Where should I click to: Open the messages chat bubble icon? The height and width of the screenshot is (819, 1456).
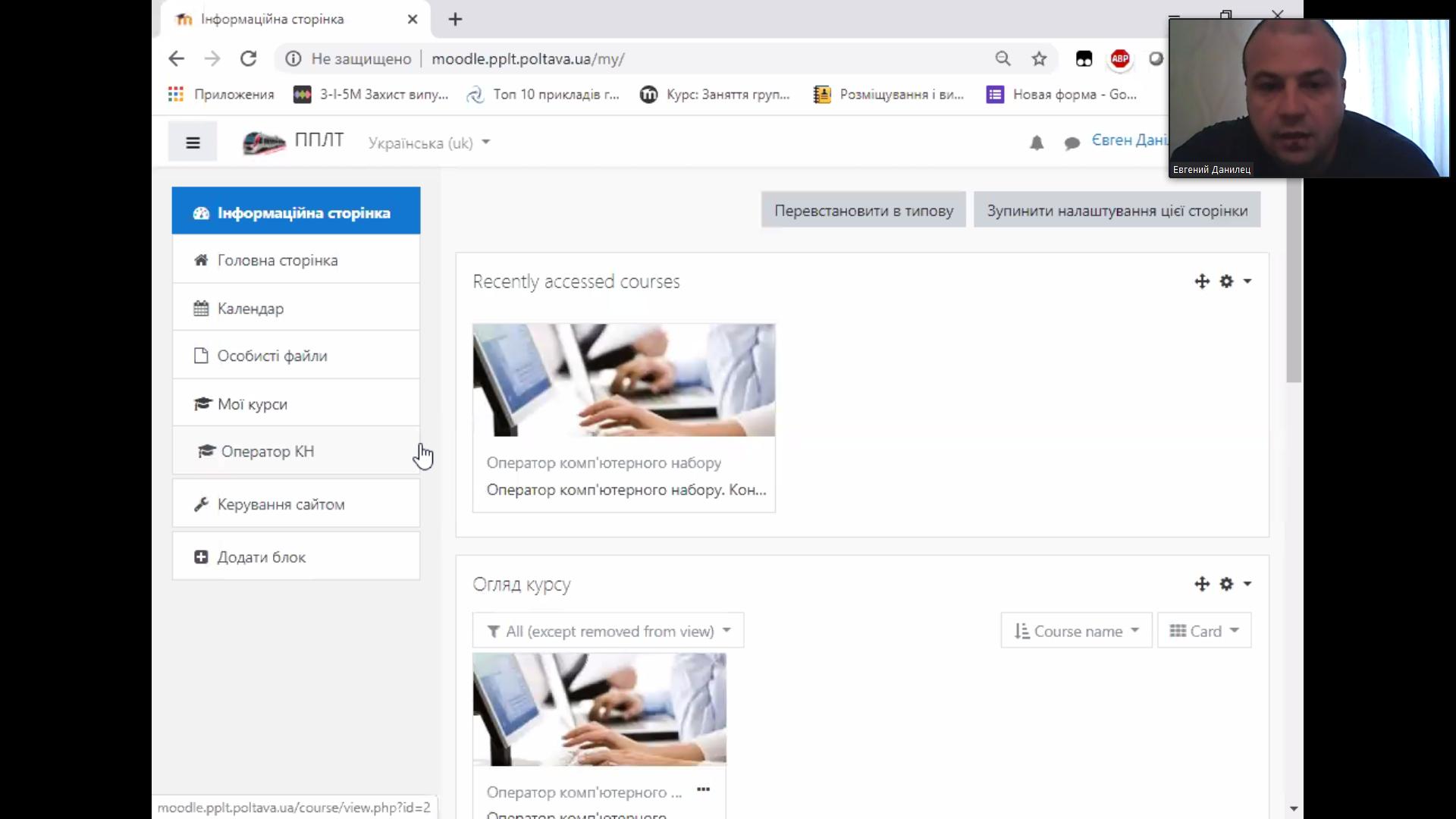(x=1072, y=143)
